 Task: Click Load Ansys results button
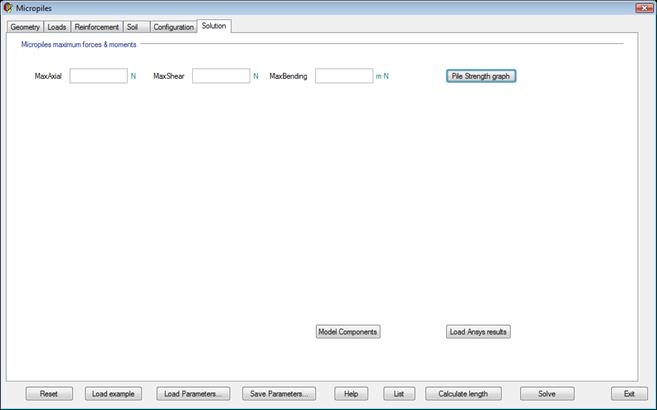(478, 332)
